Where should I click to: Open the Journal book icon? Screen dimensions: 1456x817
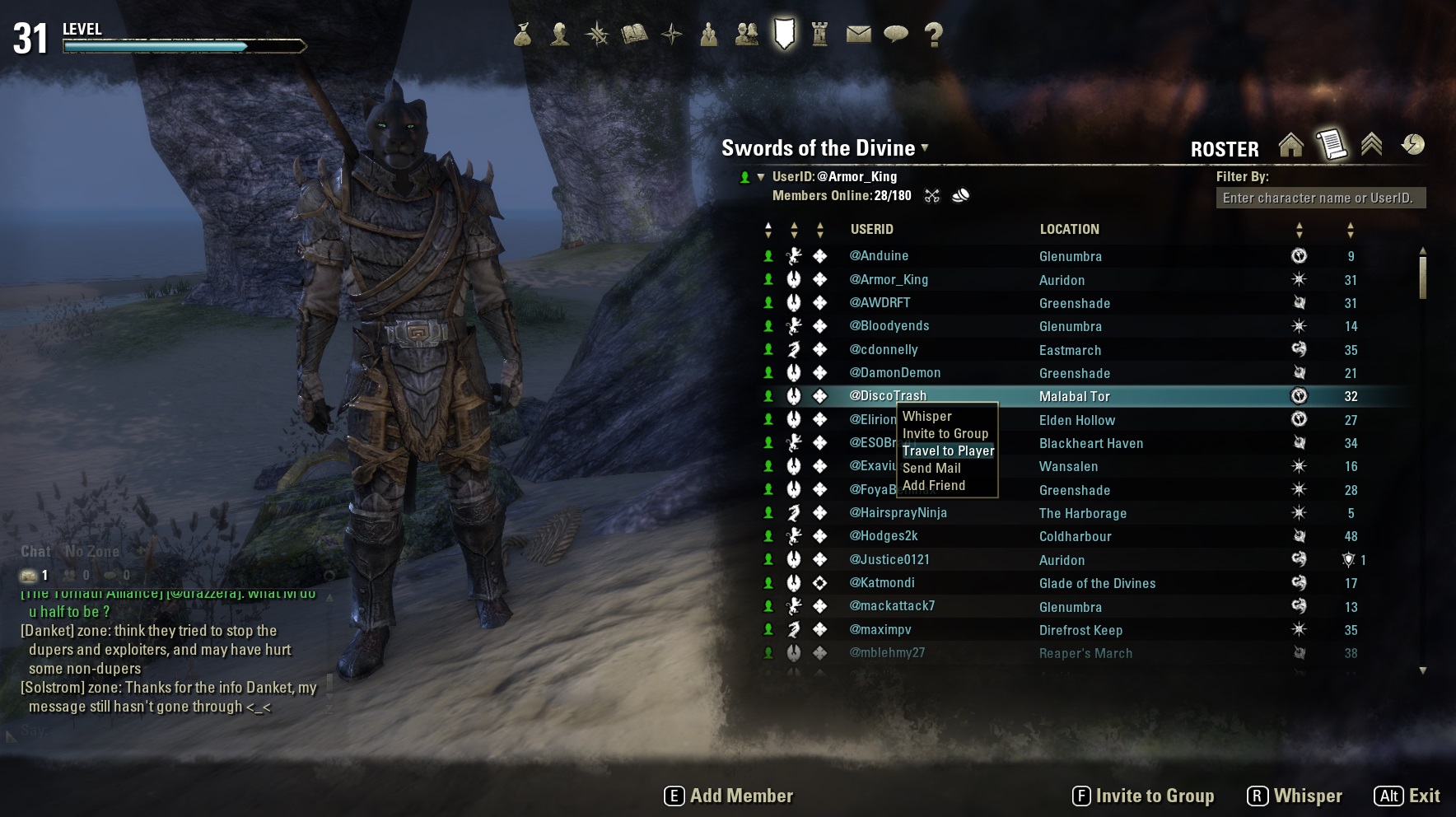634,35
